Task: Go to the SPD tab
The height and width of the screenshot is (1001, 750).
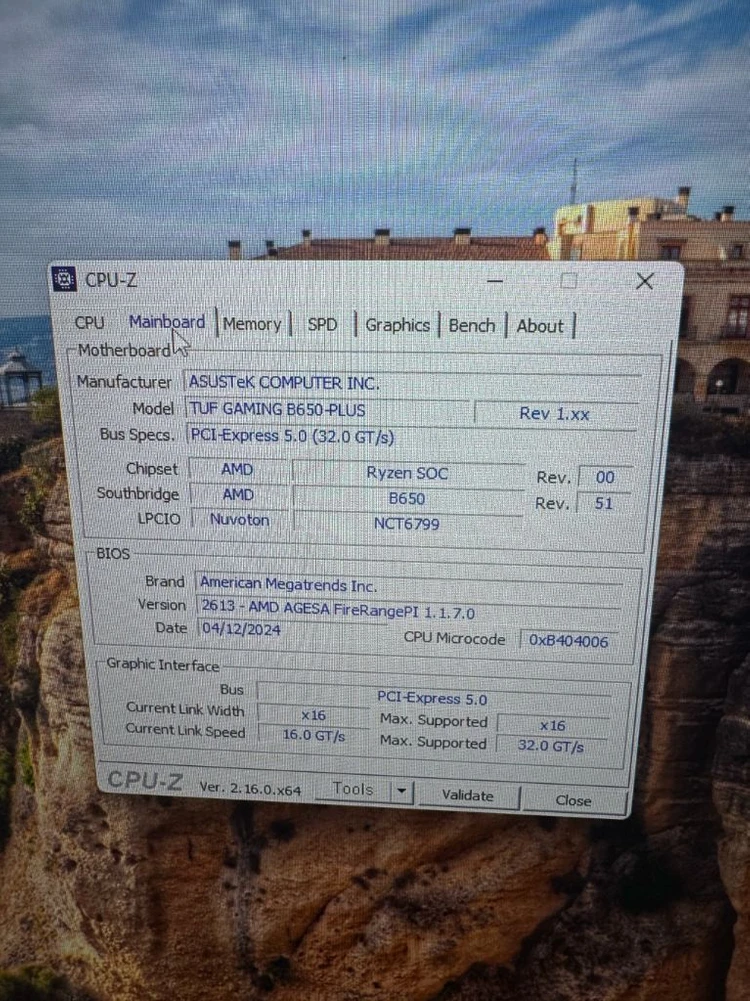Action: coord(322,324)
